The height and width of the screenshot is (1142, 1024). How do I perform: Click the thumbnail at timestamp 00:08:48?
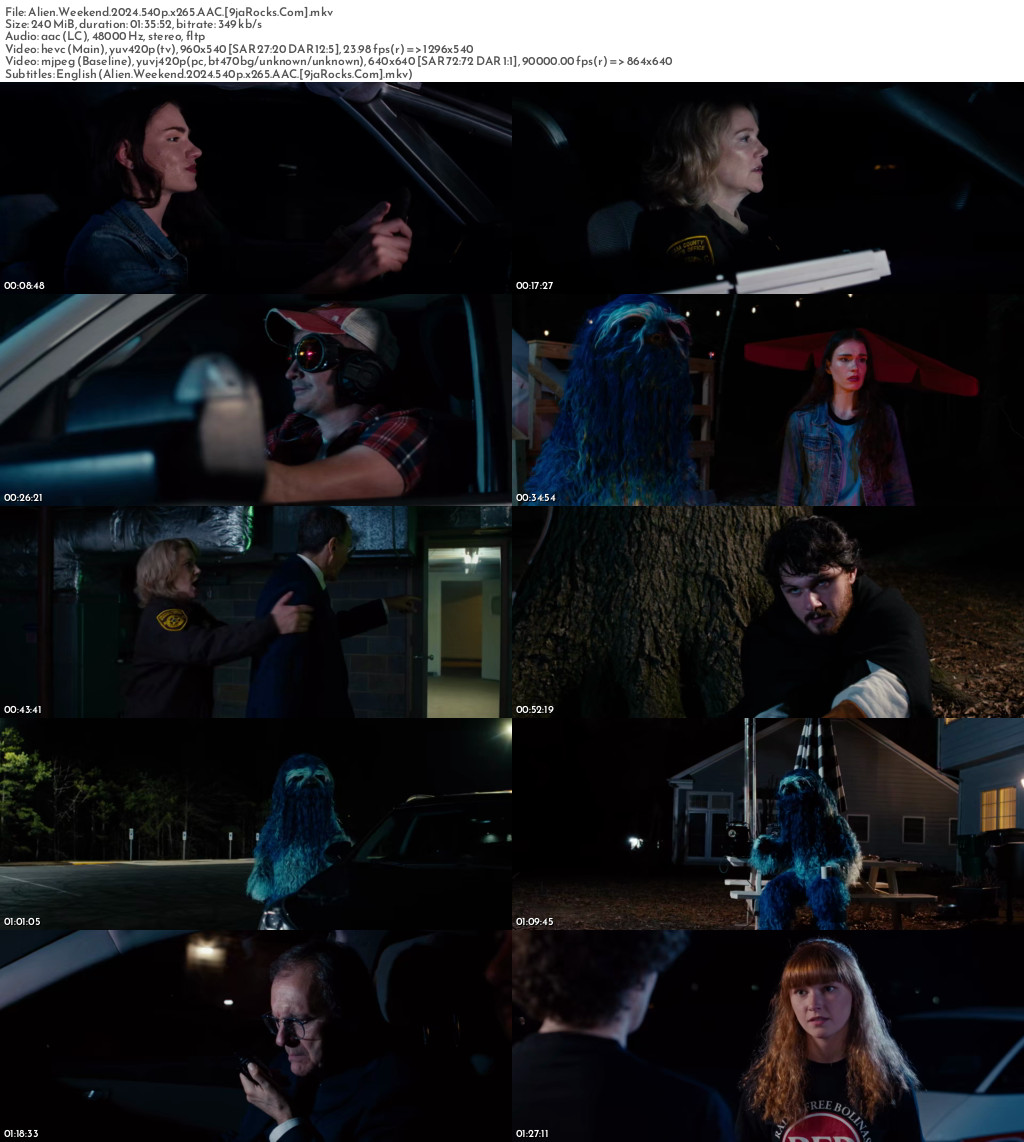coord(255,188)
